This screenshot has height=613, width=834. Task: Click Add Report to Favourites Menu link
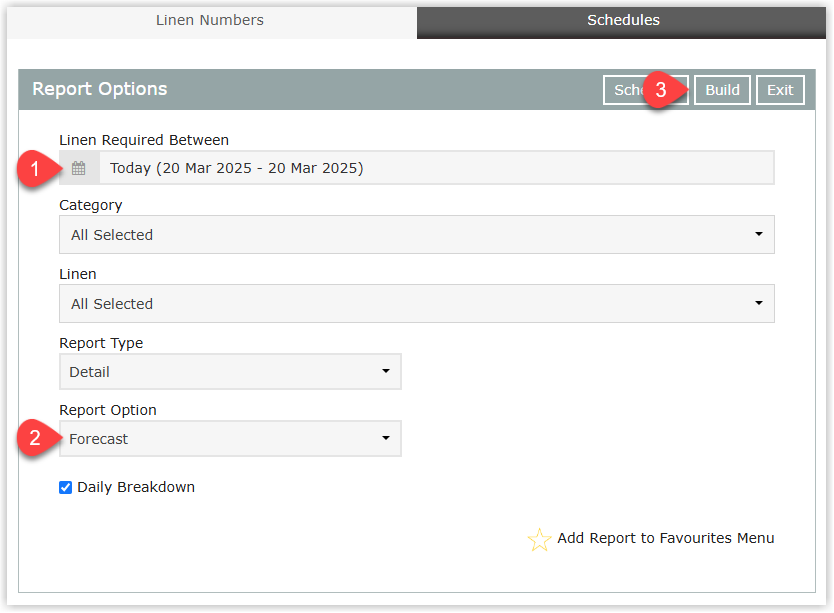click(x=665, y=538)
